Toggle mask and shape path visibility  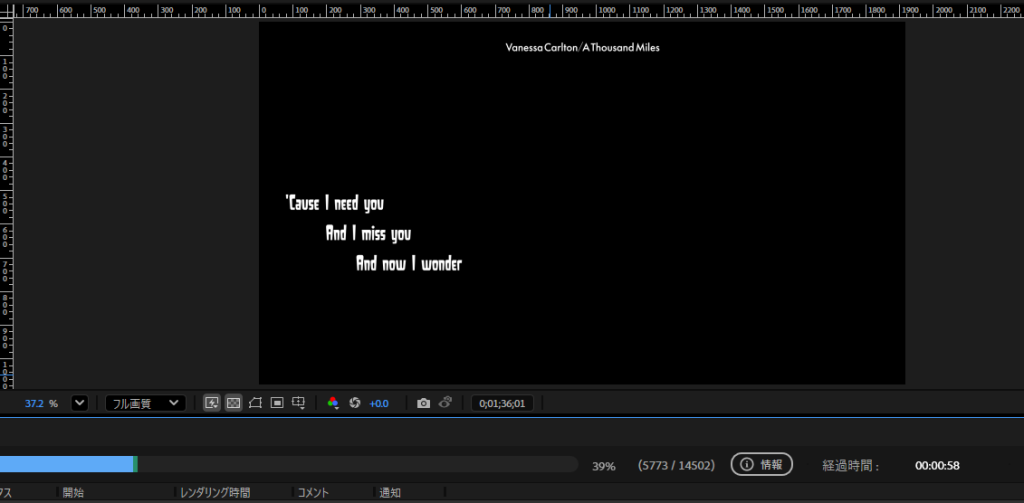pos(255,403)
